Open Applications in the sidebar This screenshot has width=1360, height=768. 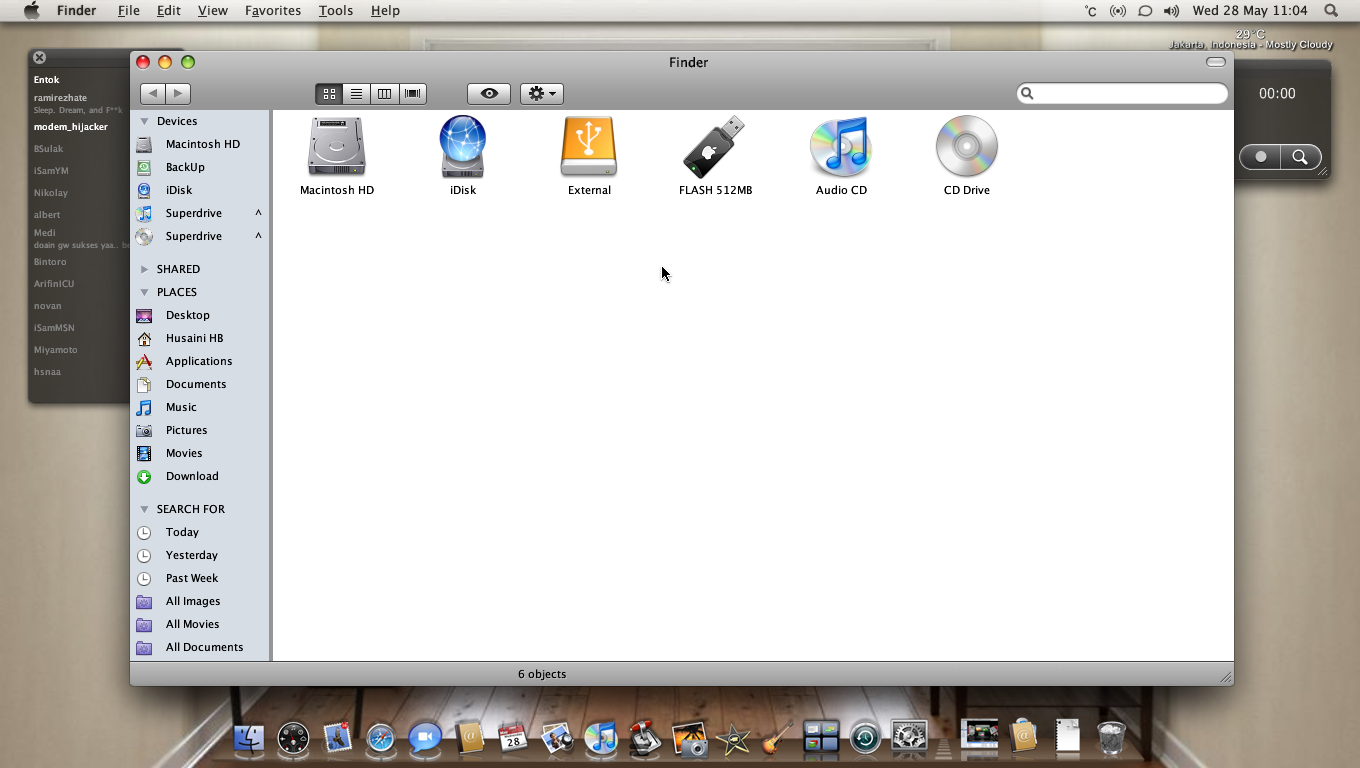(200, 361)
